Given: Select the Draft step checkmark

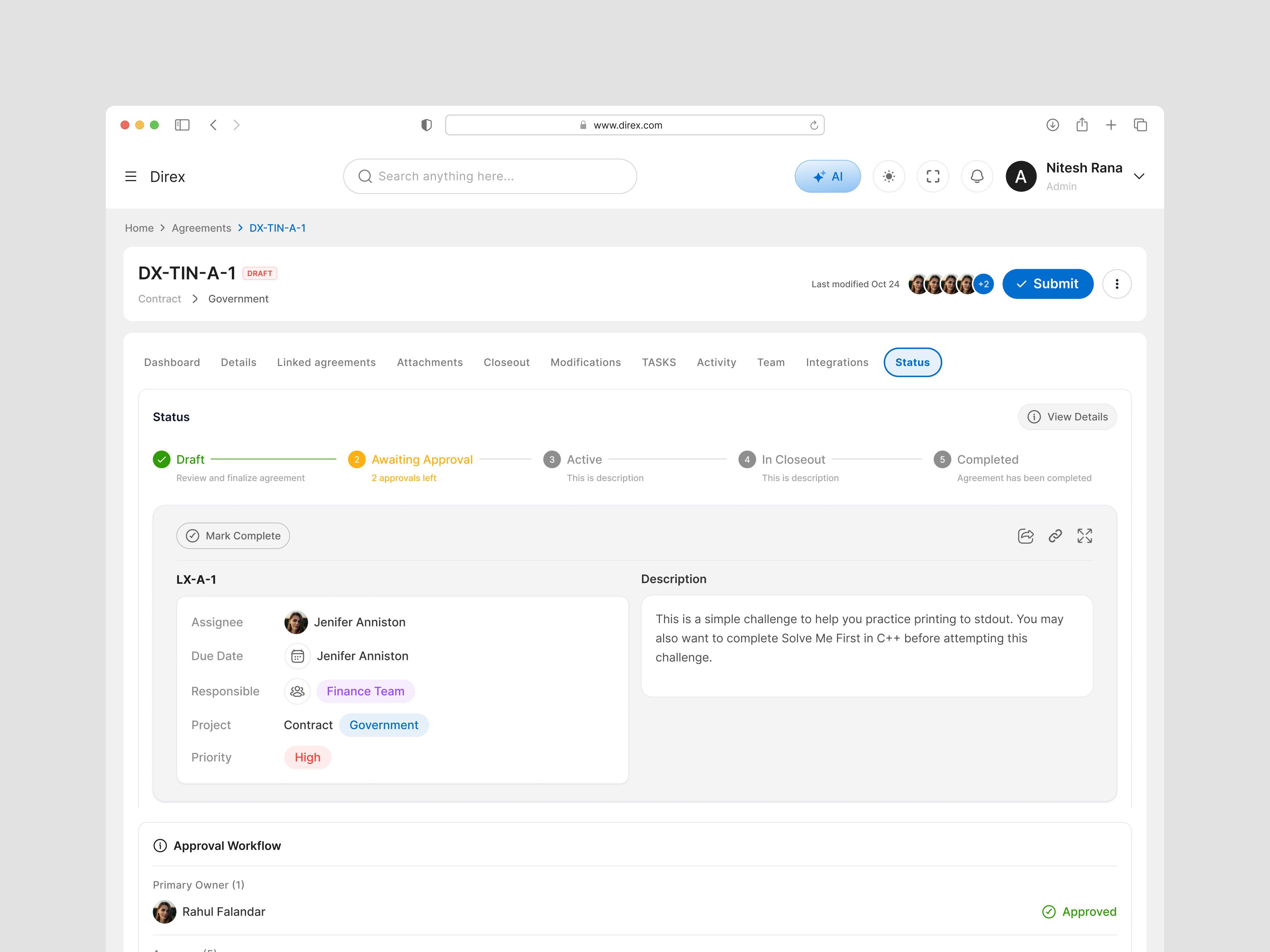Looking at the screenshot, I should click(x=162, y=460).
